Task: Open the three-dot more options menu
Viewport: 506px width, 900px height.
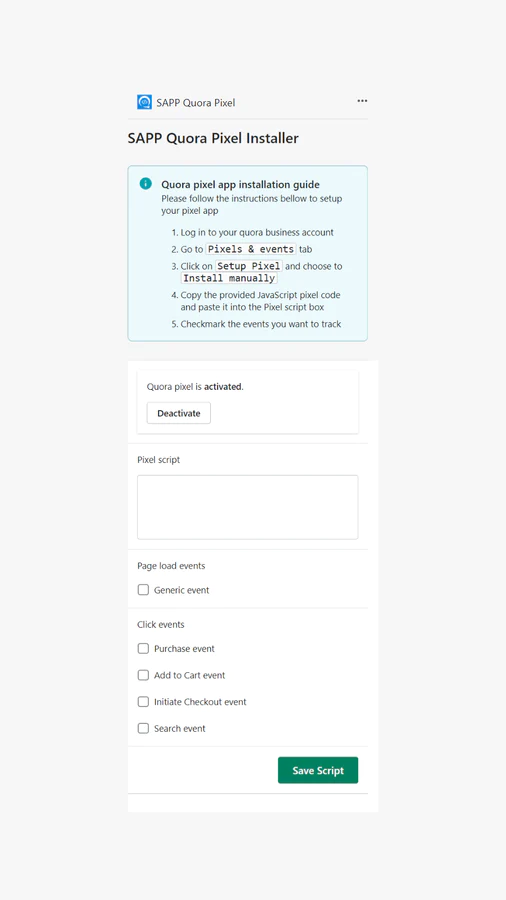Action: click(362, 101)
